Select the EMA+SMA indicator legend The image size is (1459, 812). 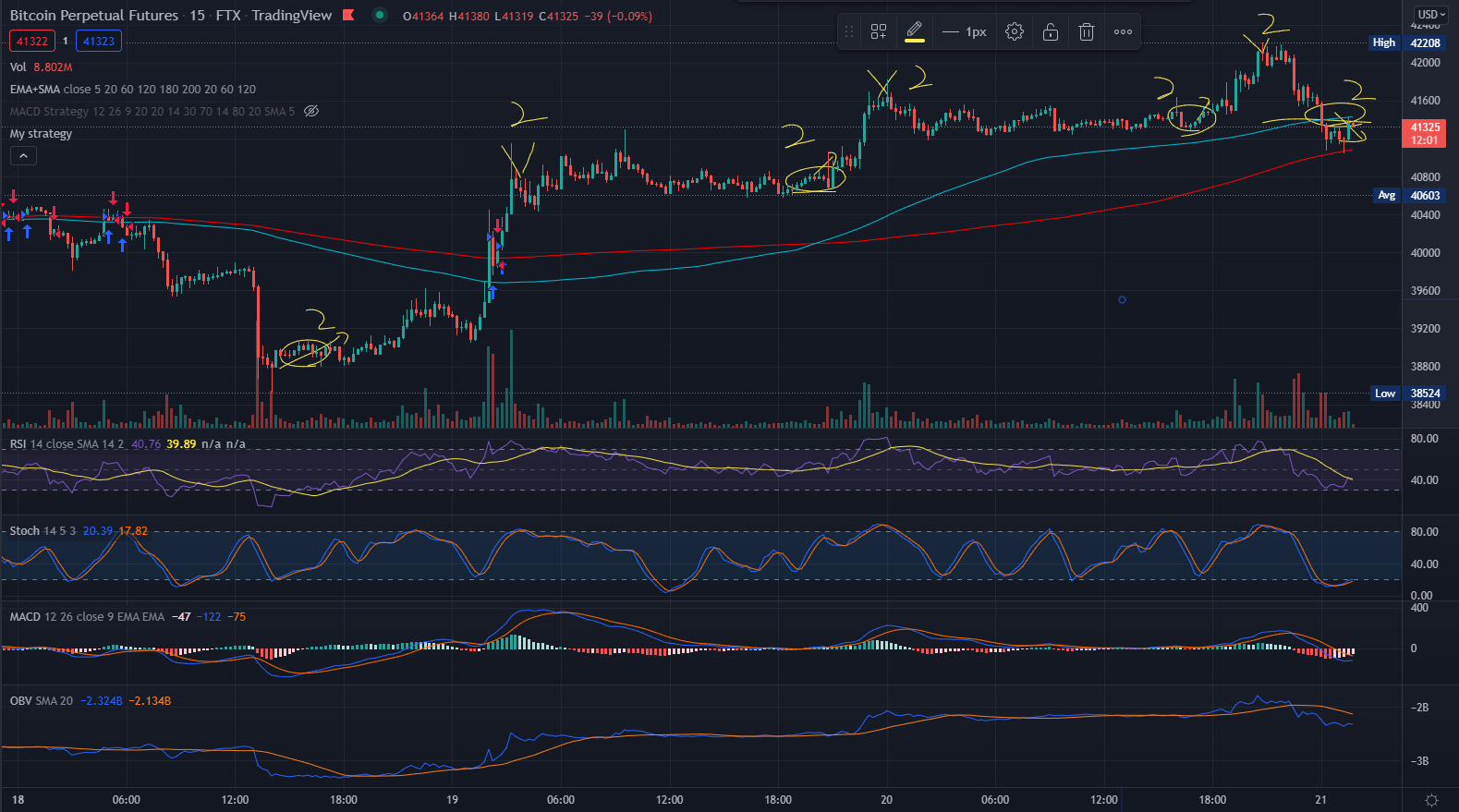133,90
